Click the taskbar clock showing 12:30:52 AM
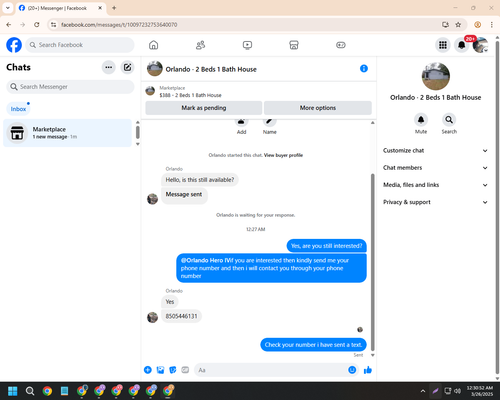This screenshot has height=400, width=500. 480,391
